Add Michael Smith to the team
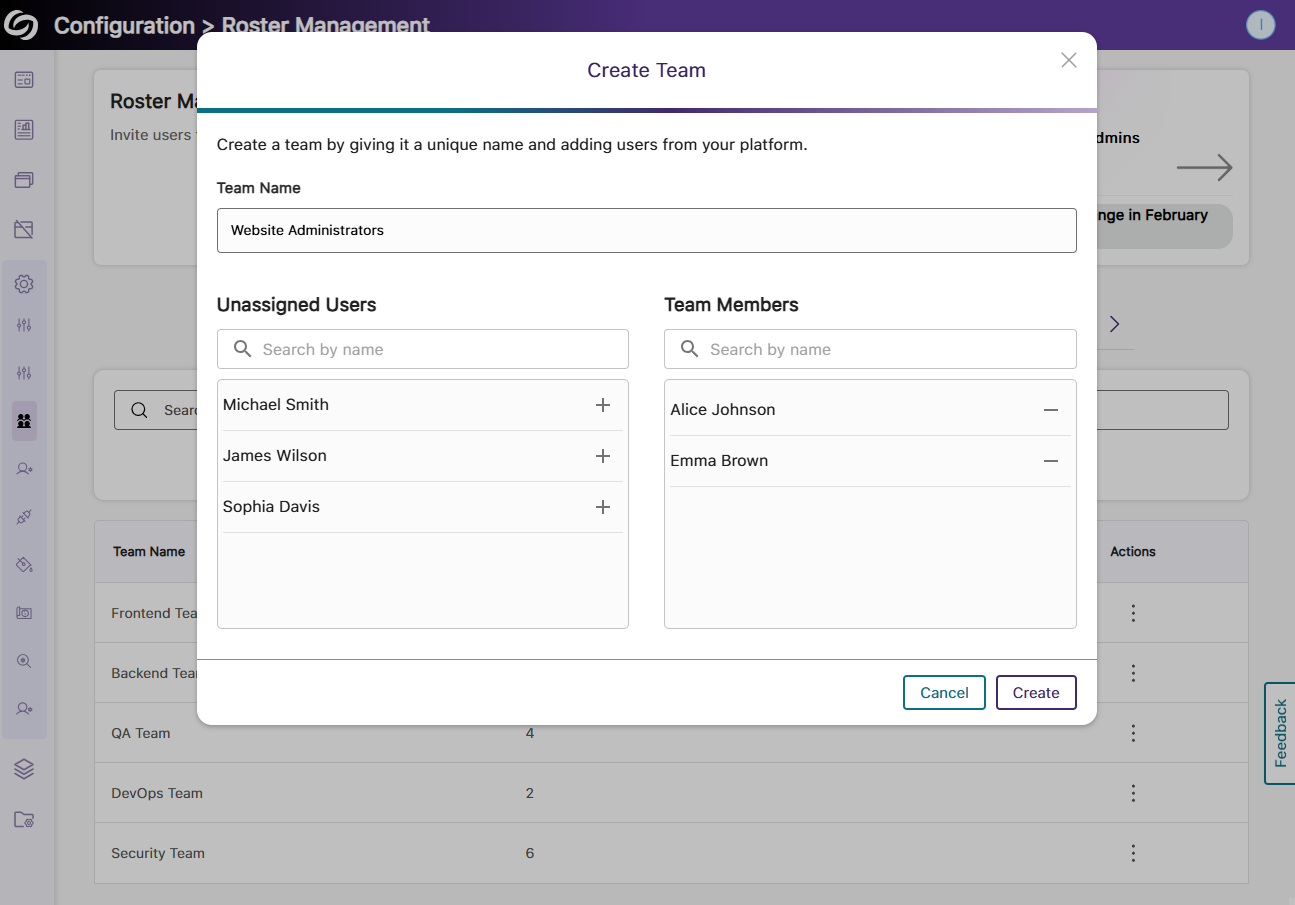 (602, 405)
